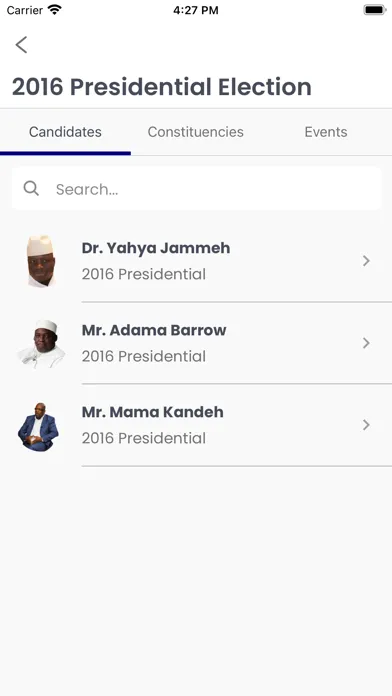This screenshot has height=696, width=392.
Task: Click the search magnifier icon
Action: (31, 189)
